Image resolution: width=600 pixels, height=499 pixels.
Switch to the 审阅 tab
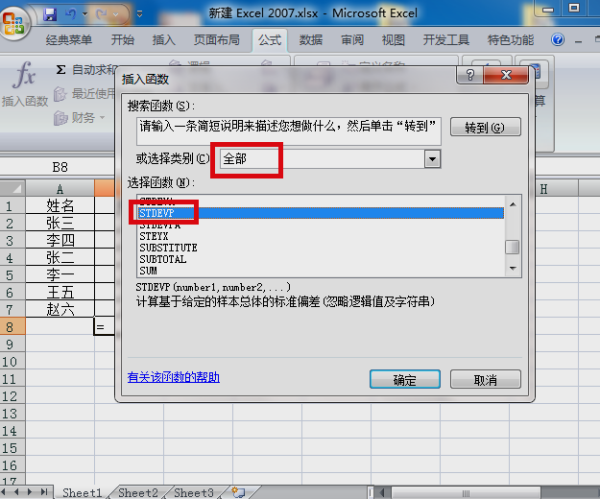pyautogui.click(x=352, y=40)
